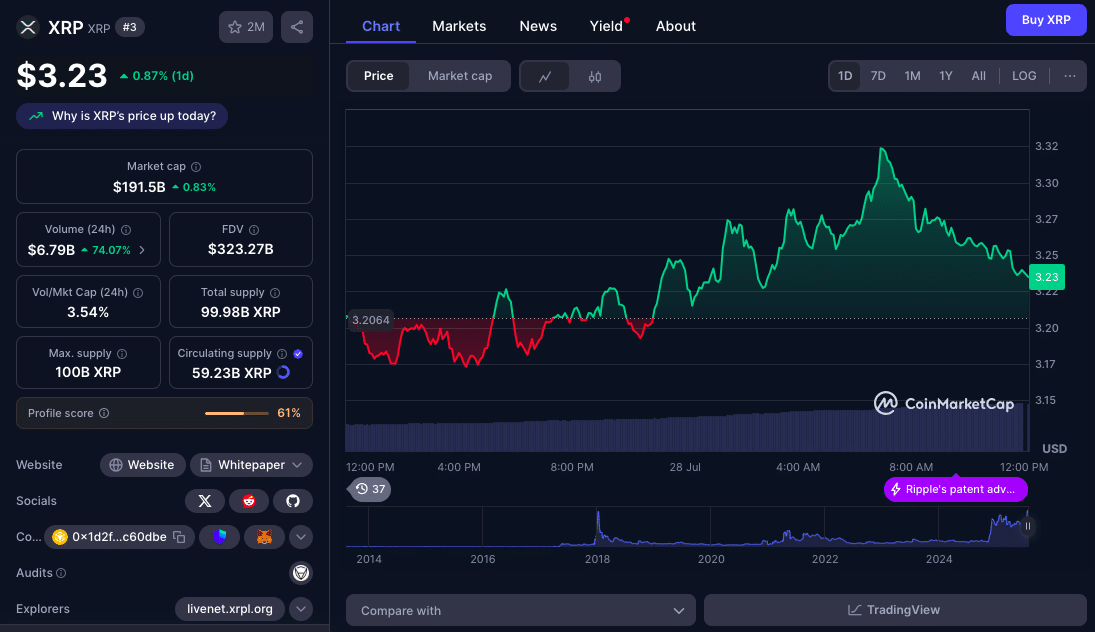Toggle LOG scale on chart

[1024, 76]
